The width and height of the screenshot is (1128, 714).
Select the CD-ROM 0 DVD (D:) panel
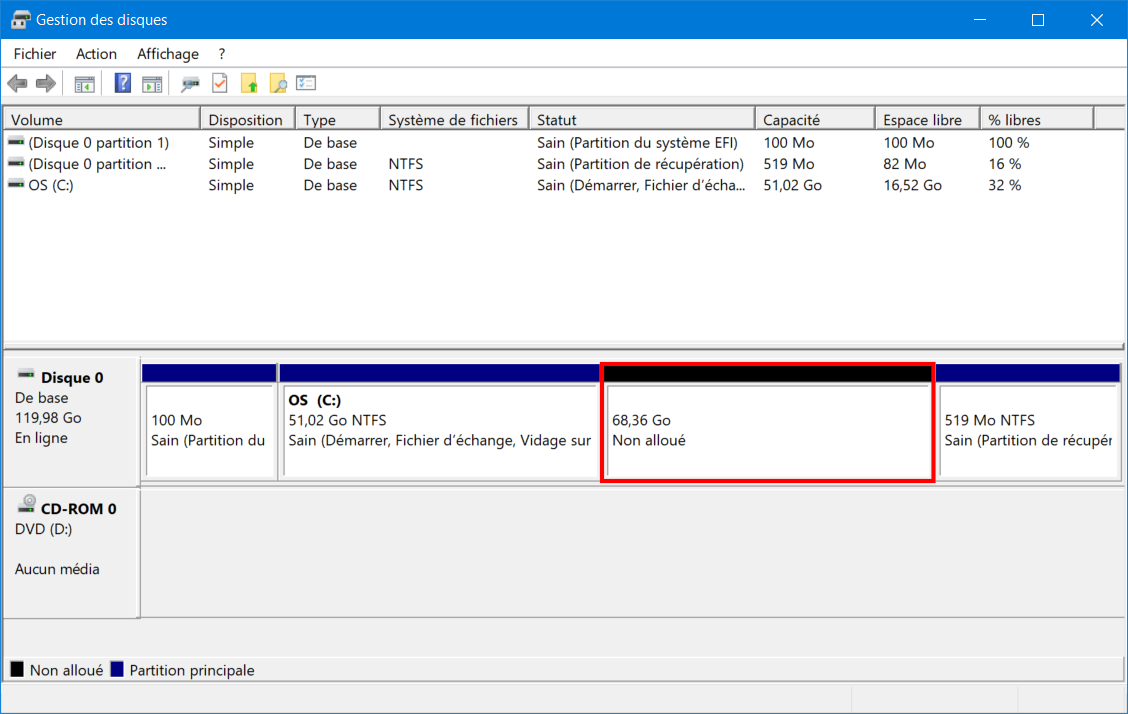coord(70,552)
